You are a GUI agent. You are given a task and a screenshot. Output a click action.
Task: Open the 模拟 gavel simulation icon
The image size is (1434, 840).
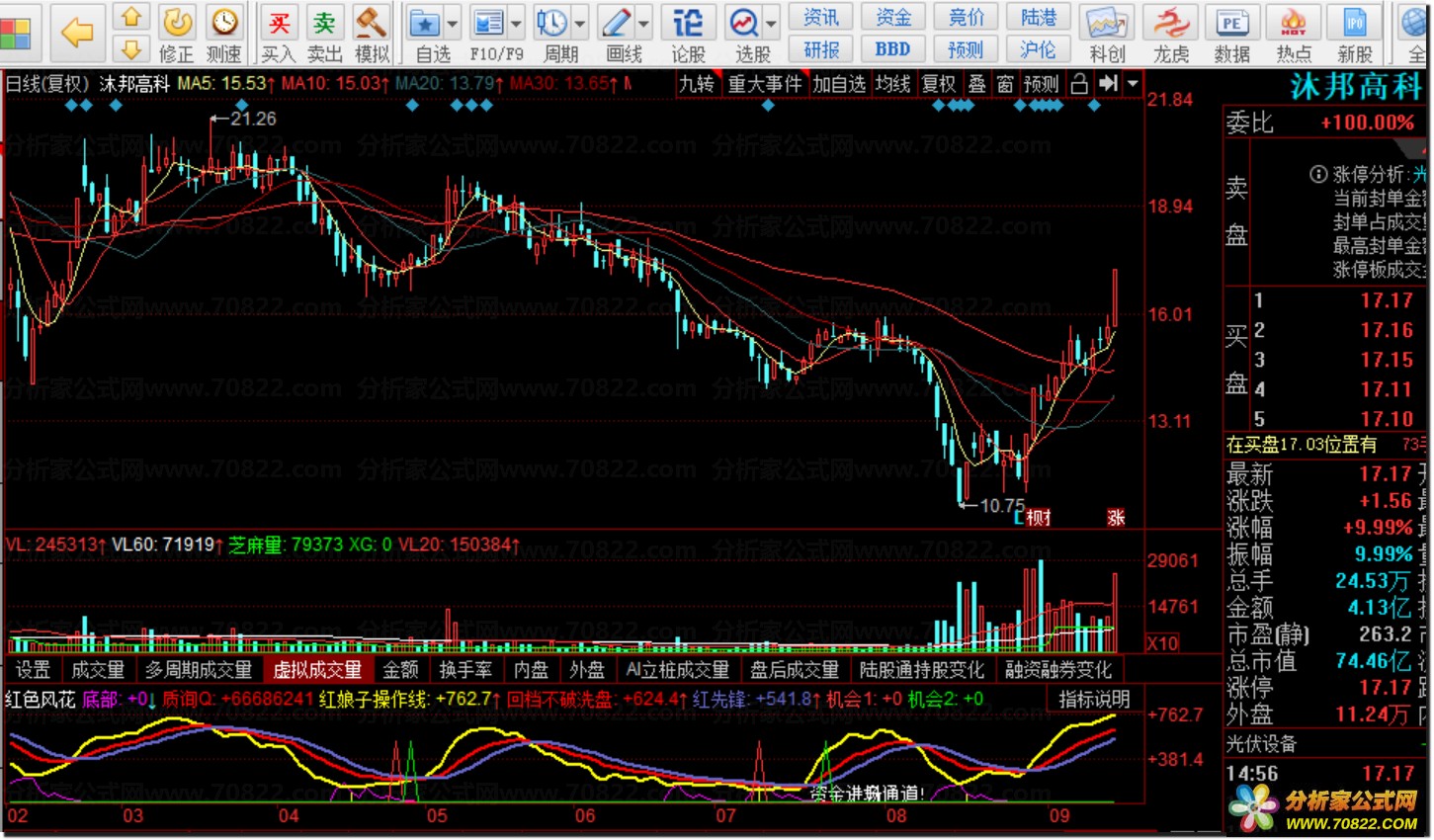[x=371, y=22]
